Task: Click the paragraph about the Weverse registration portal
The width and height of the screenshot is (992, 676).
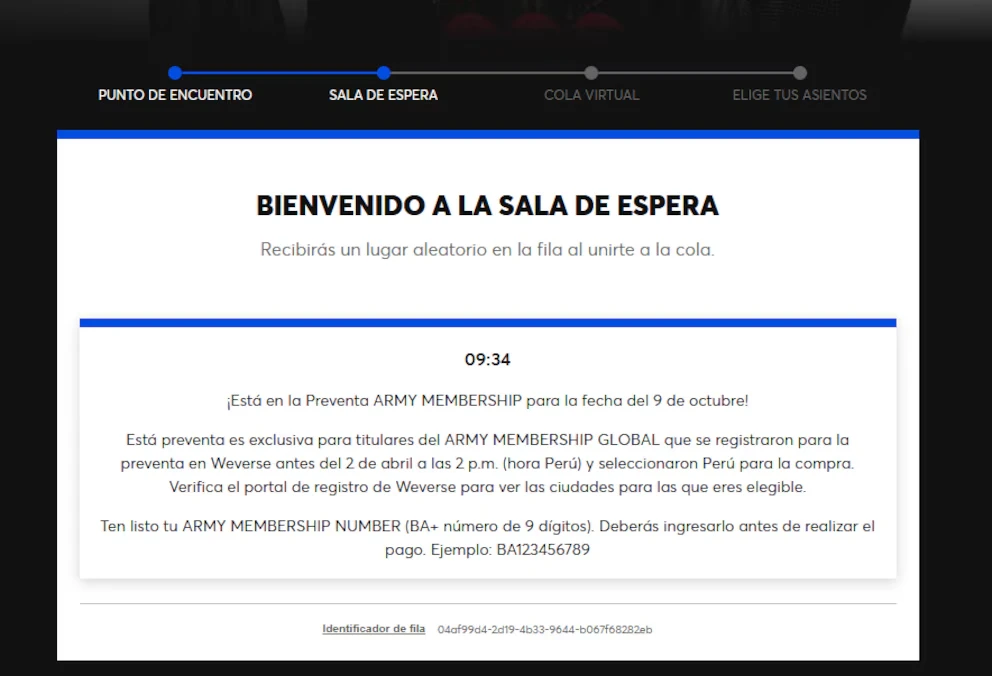Action: tap(487, 464)
